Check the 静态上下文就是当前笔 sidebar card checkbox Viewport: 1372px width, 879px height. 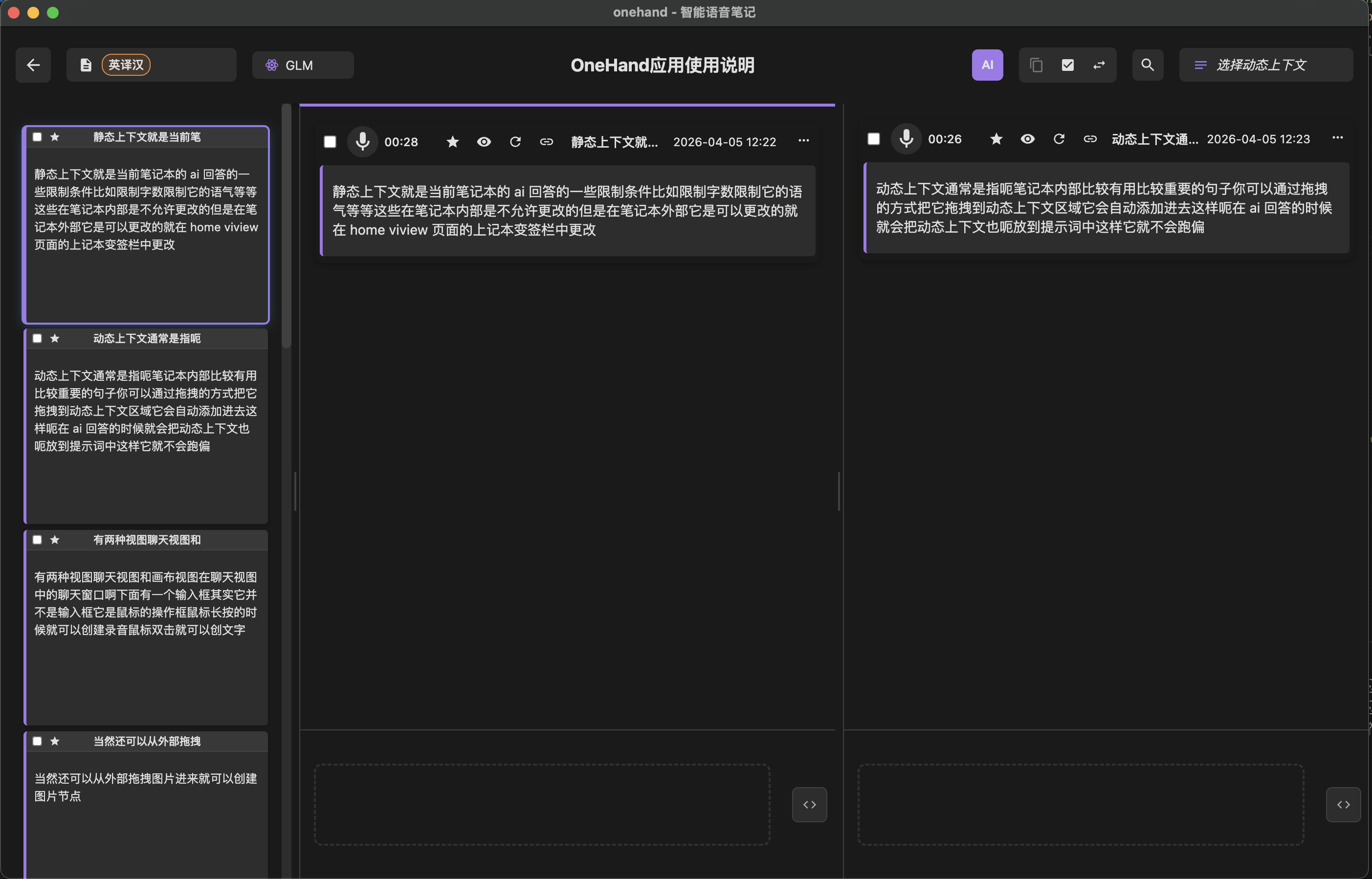click(x=37, y=137)
